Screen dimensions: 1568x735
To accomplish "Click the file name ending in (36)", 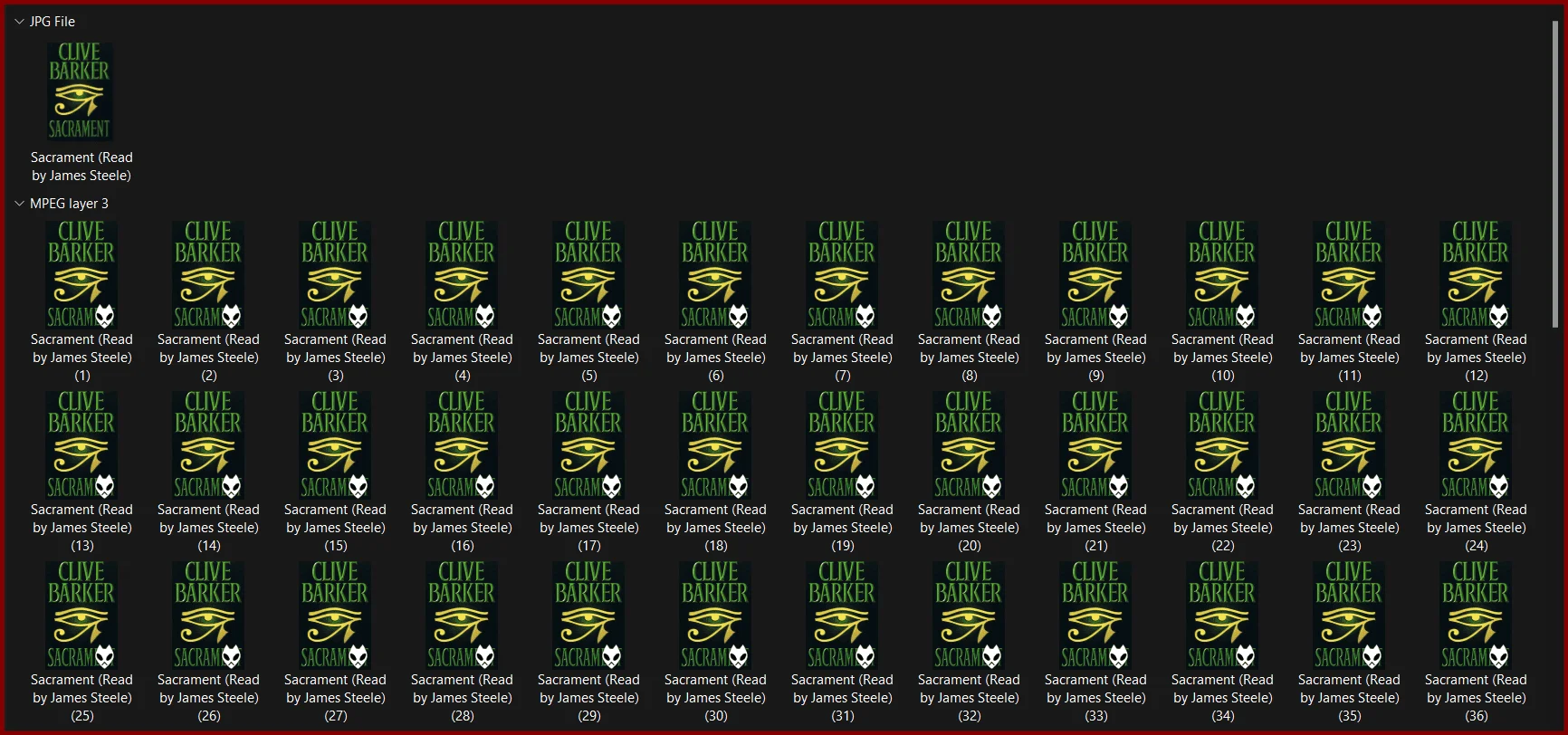I will [1476, 698].
